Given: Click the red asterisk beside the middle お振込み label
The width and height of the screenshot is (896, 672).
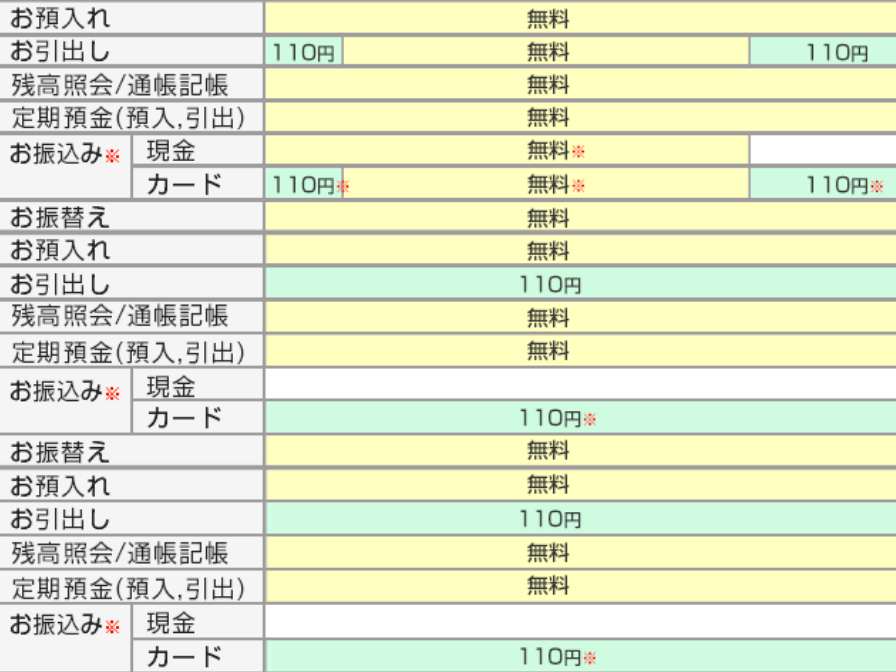Looking at the screenshot, I should (112, 393).
